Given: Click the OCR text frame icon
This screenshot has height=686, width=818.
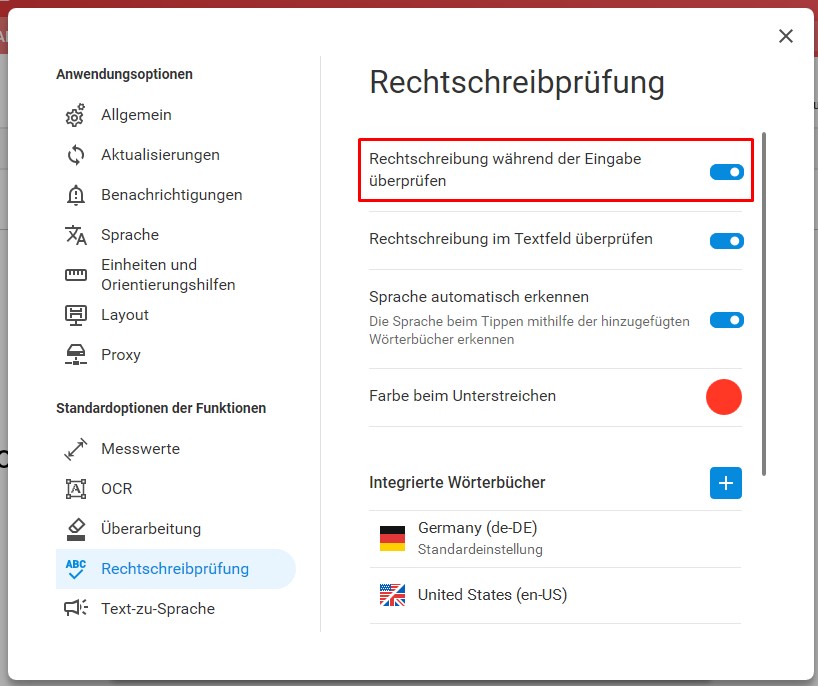Looking at the screenshot, I should [x=76, y=489].
